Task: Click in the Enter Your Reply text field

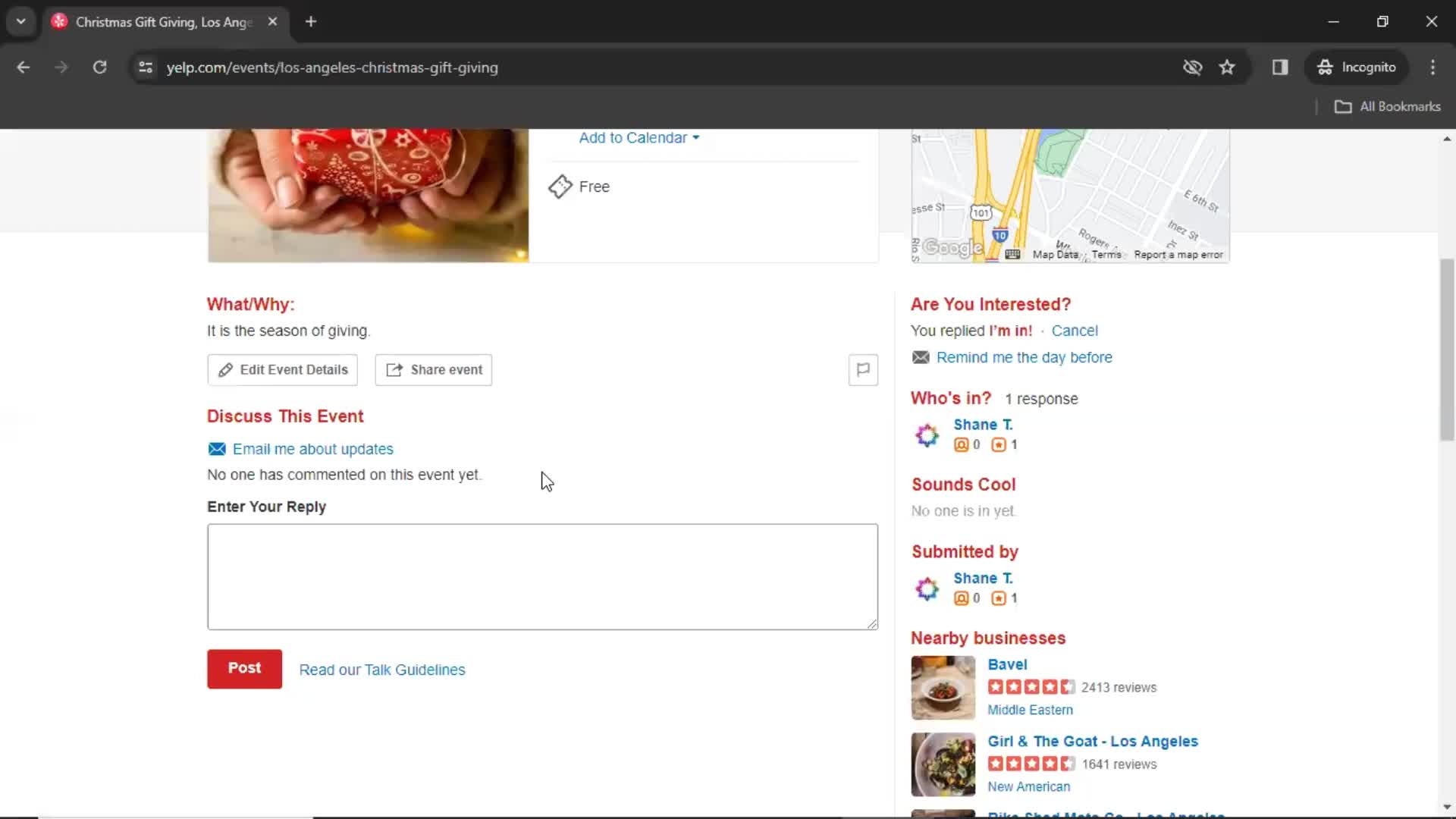Action: tap(542, 575)
